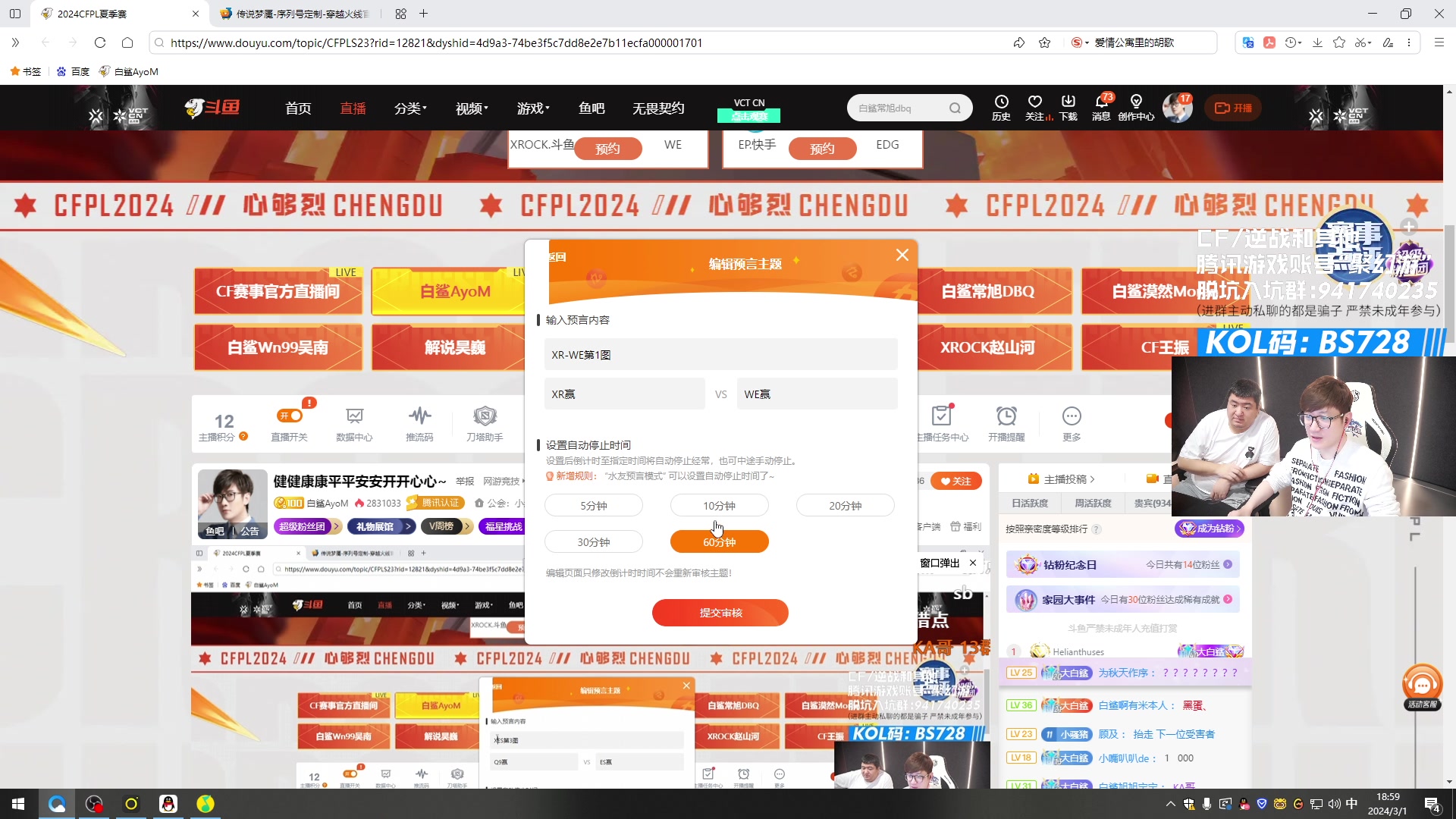Screen dimensions: 1456x819
Task: Click the share arrow icon in address bar
Action: [x=1018, y=42]
